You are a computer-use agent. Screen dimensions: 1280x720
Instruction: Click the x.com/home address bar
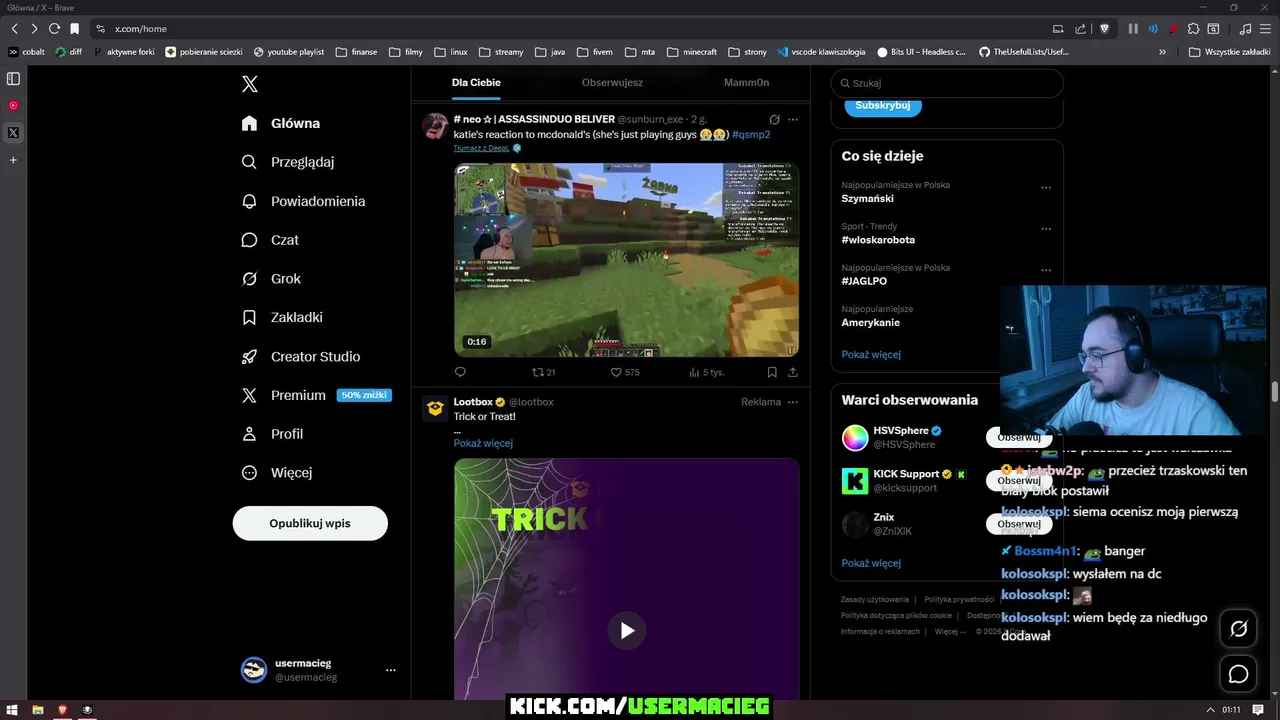(x=141, y=29)
